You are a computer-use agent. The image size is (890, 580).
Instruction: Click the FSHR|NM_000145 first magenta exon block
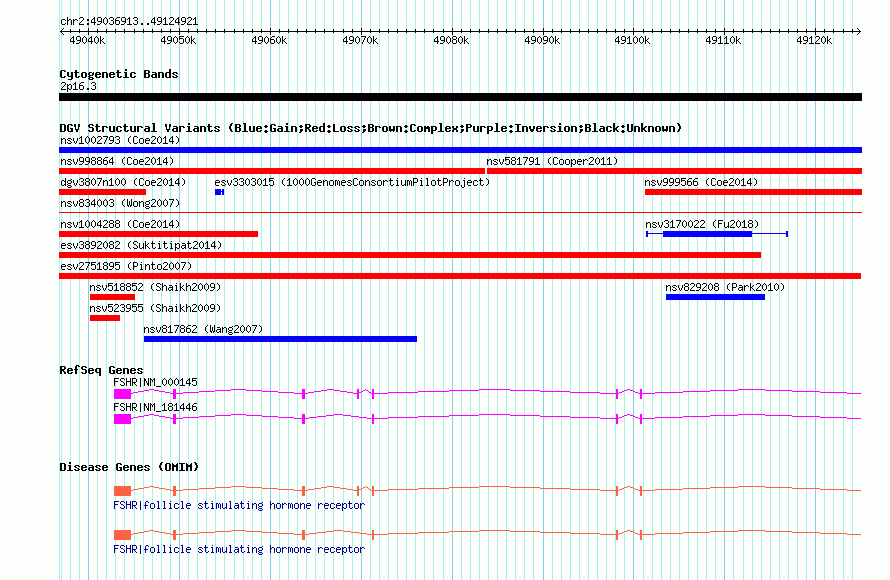click(x=123, y=394)
